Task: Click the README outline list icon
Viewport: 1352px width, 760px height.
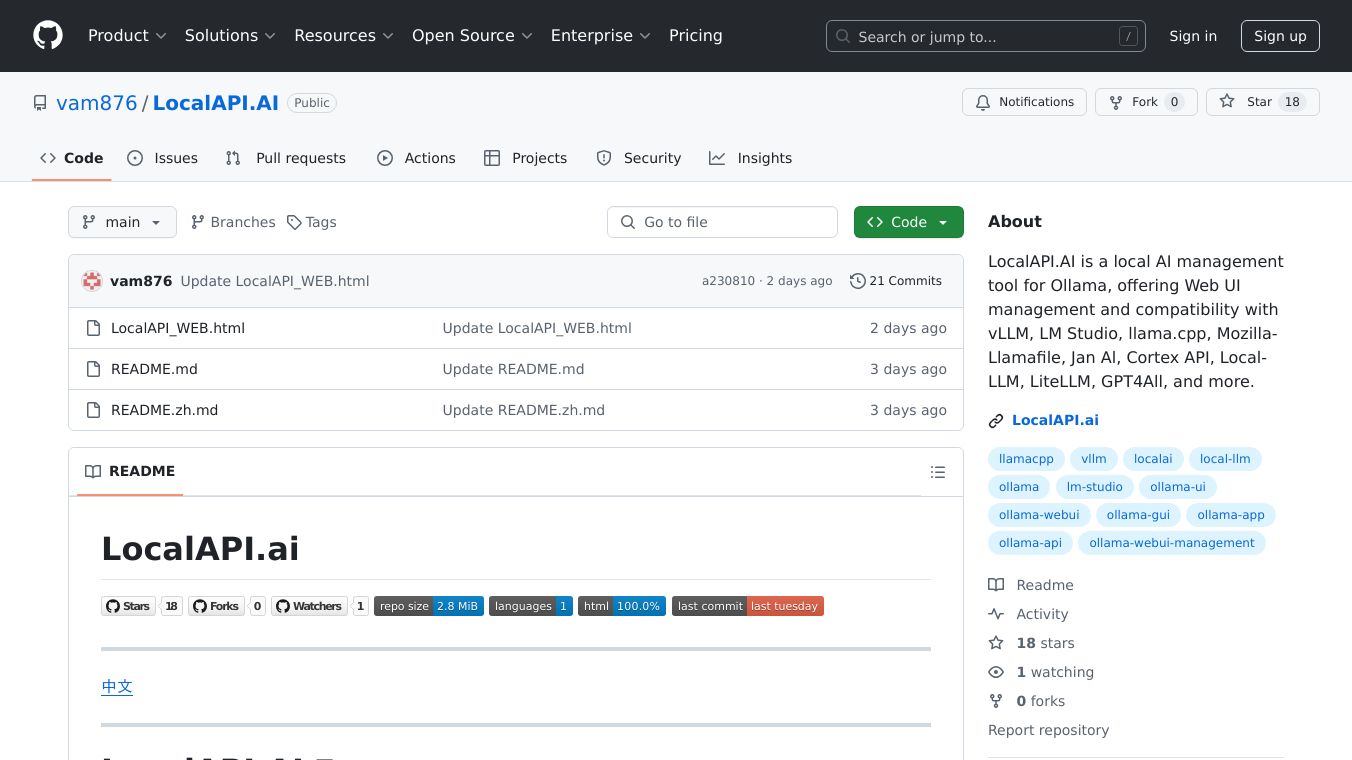Action: [x=937, y=472]
